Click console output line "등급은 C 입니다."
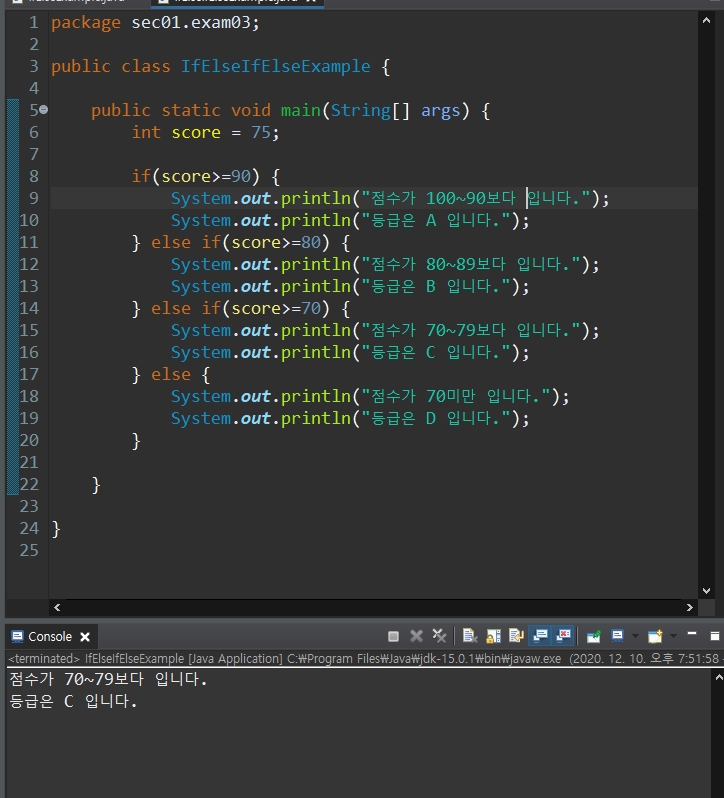The height and width of the screenshot is (798, 724). (73, 701)
